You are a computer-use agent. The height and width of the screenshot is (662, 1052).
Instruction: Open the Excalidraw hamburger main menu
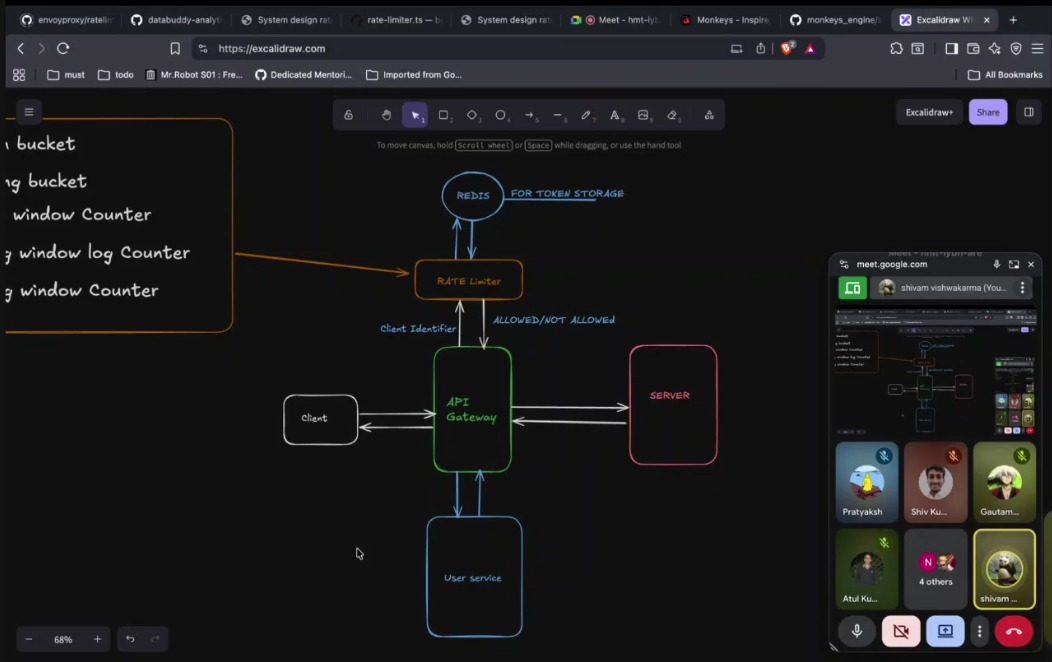pos(29,112)
